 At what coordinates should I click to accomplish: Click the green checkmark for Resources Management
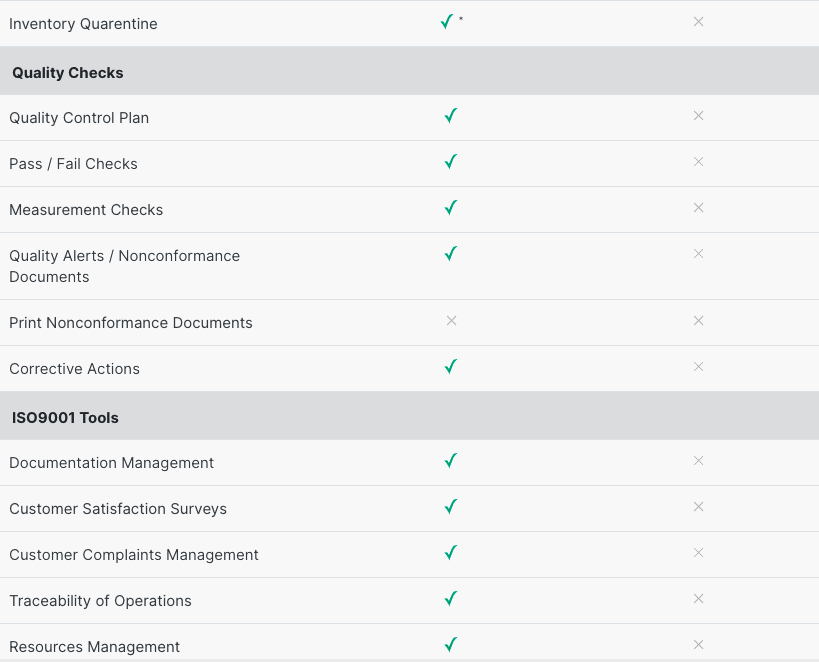(451, 645)
